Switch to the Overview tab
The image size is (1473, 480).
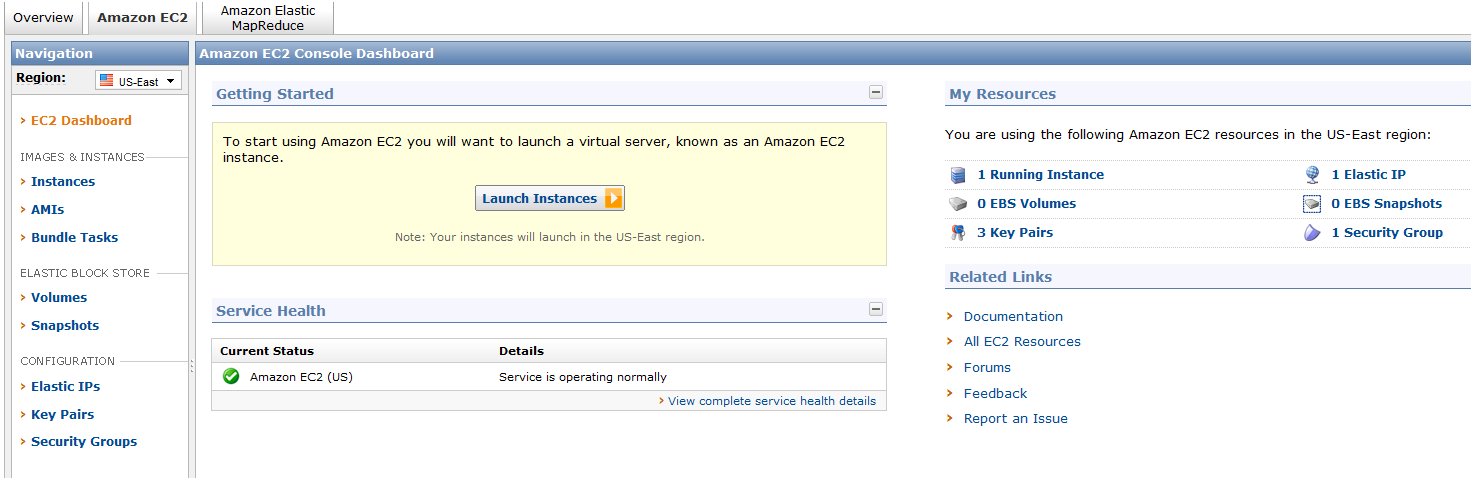(x=43, y=18)
